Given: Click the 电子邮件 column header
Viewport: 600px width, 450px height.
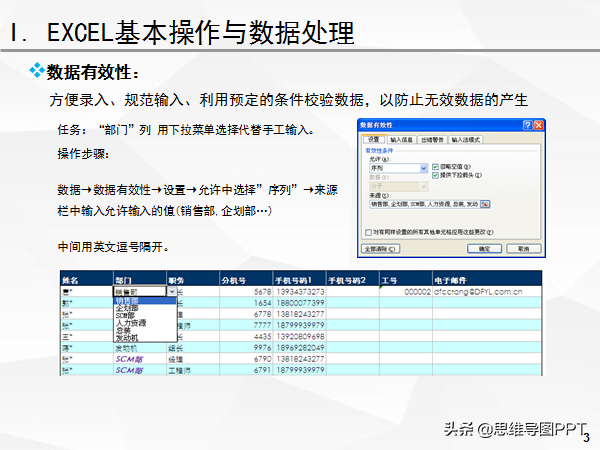Looking at the screenshot, I should (487, 280).
